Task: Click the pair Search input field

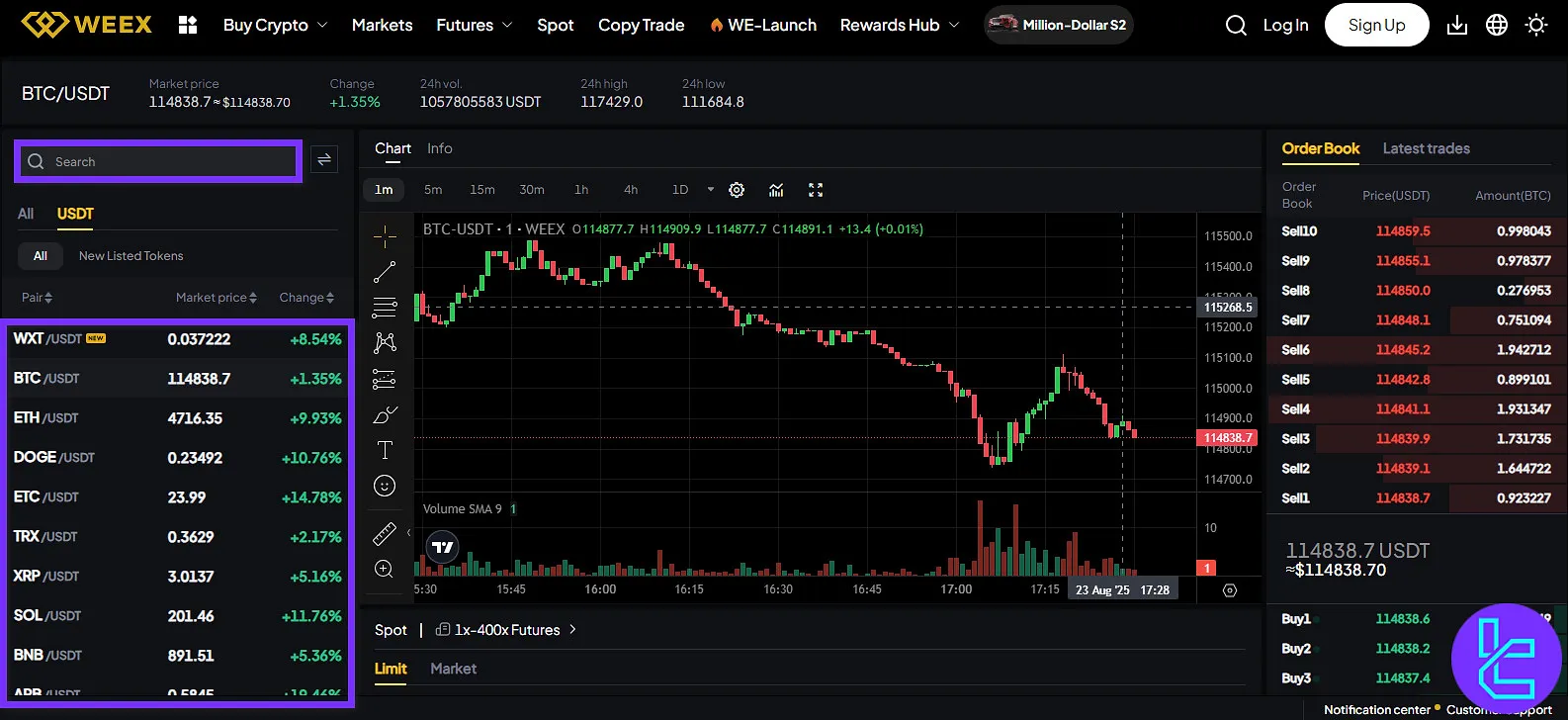Action: 158,161
